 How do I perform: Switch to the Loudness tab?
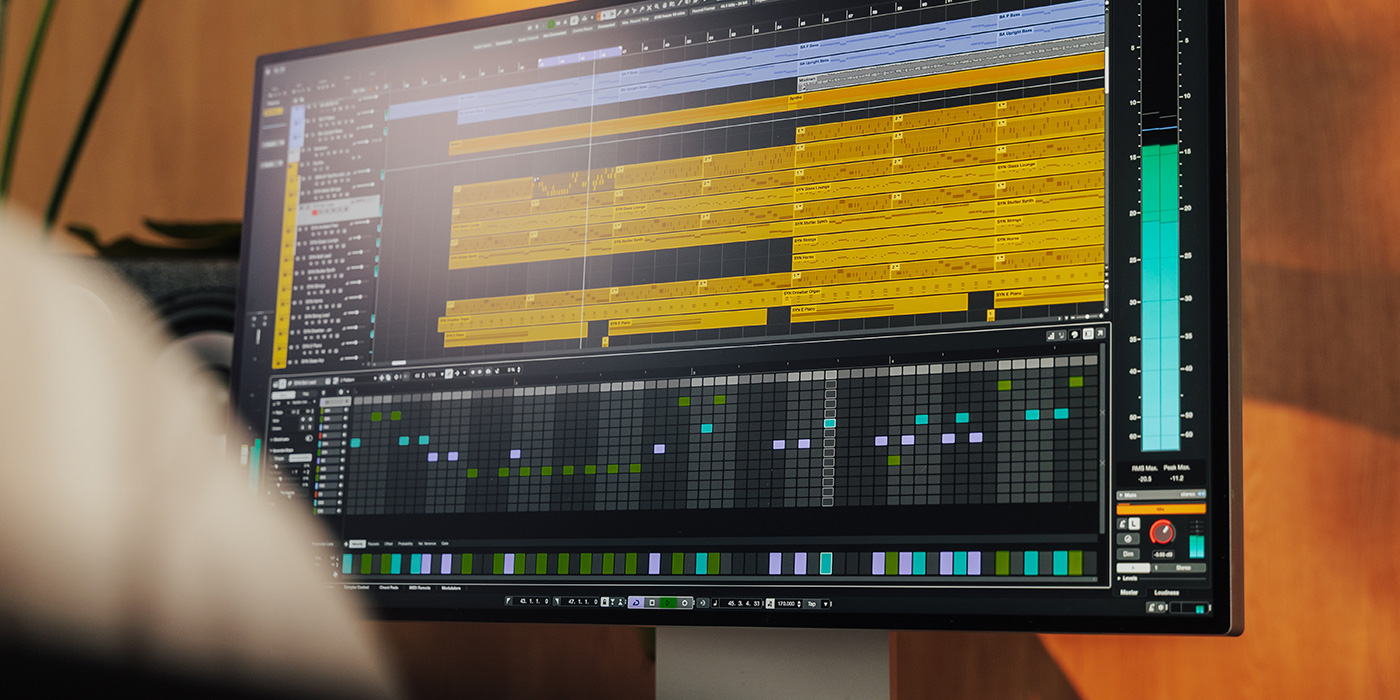click(x=1166, y=592)
